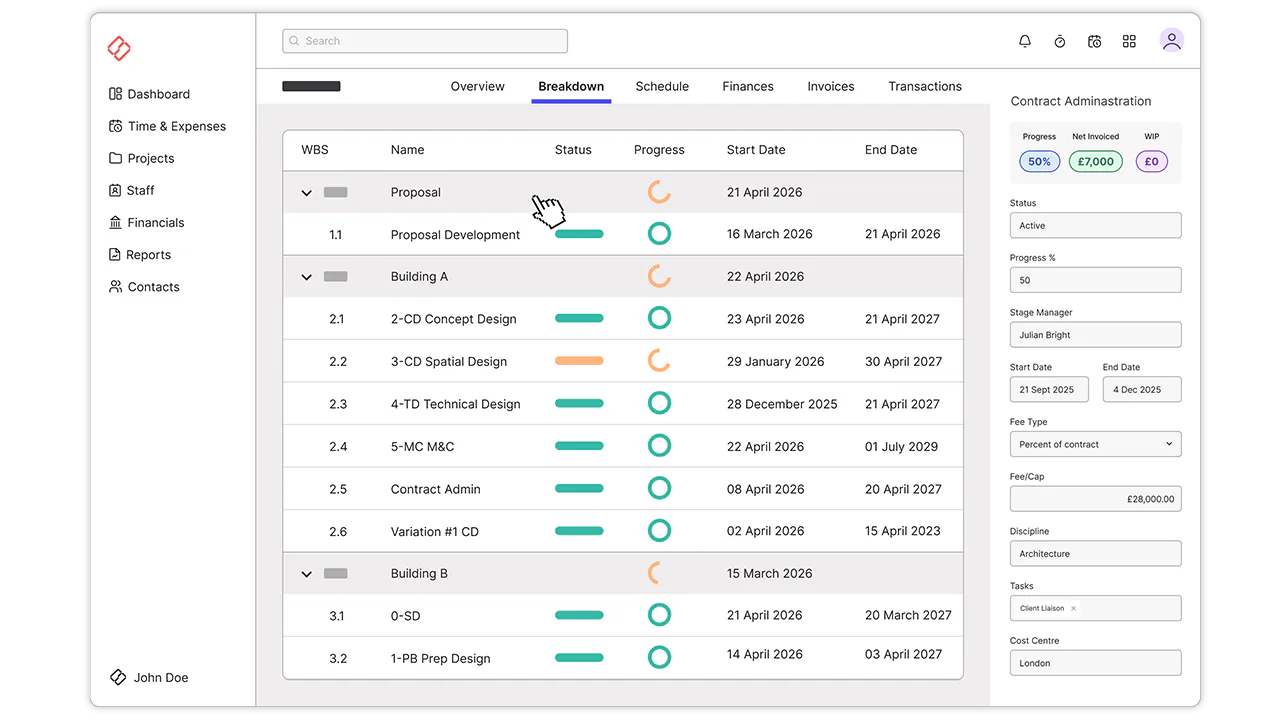Switch to the Schedule tab
The image size is (1280, 720).
[662, 86]
